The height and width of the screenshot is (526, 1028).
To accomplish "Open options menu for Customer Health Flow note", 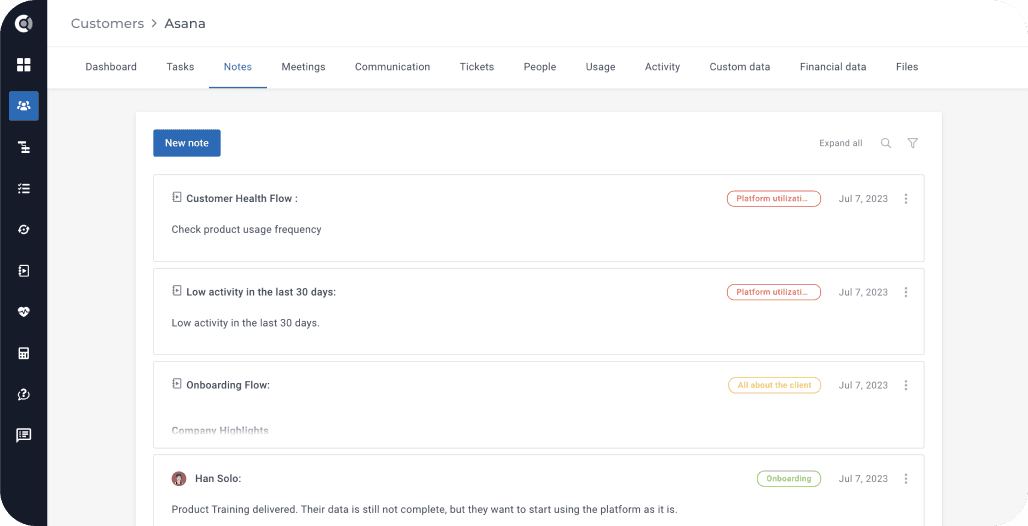I will [906, 199].
